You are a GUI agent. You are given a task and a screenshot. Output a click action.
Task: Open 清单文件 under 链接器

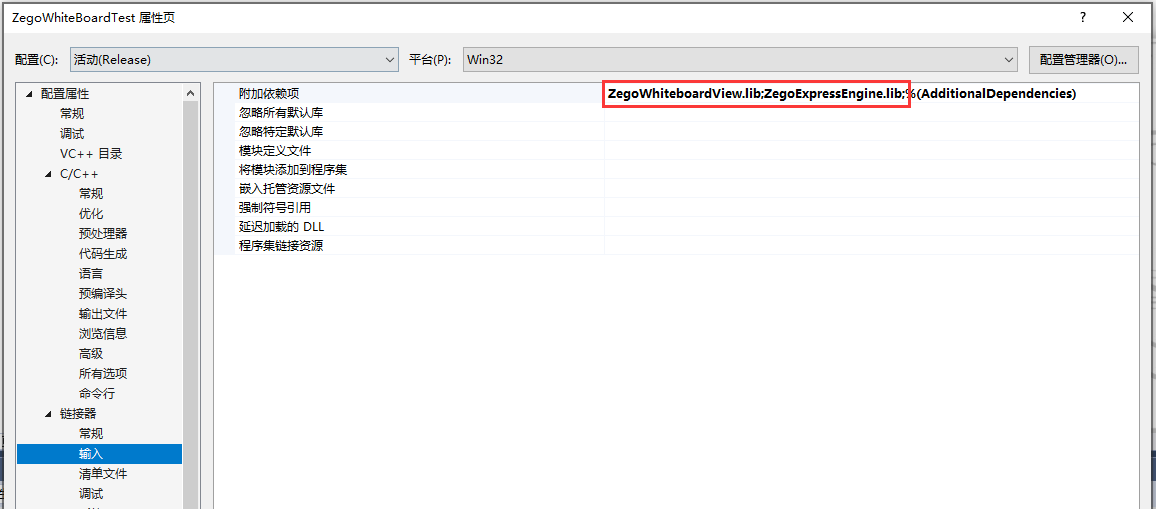coord(103,474)
